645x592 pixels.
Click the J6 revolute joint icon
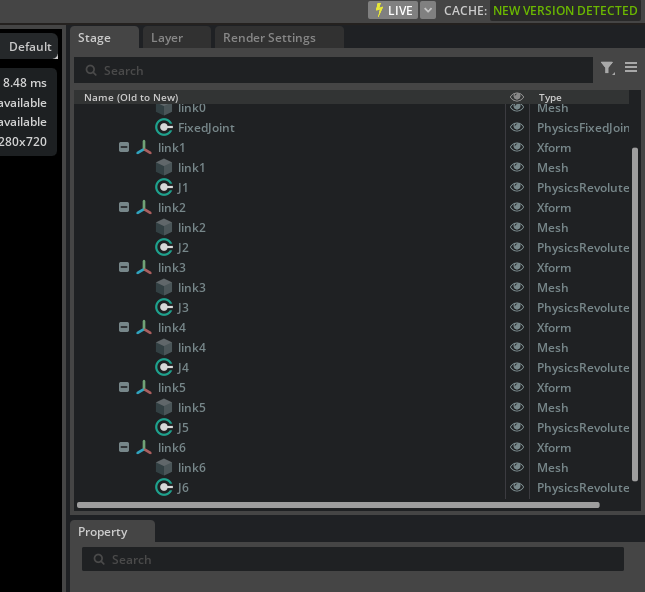click(164, 487)
